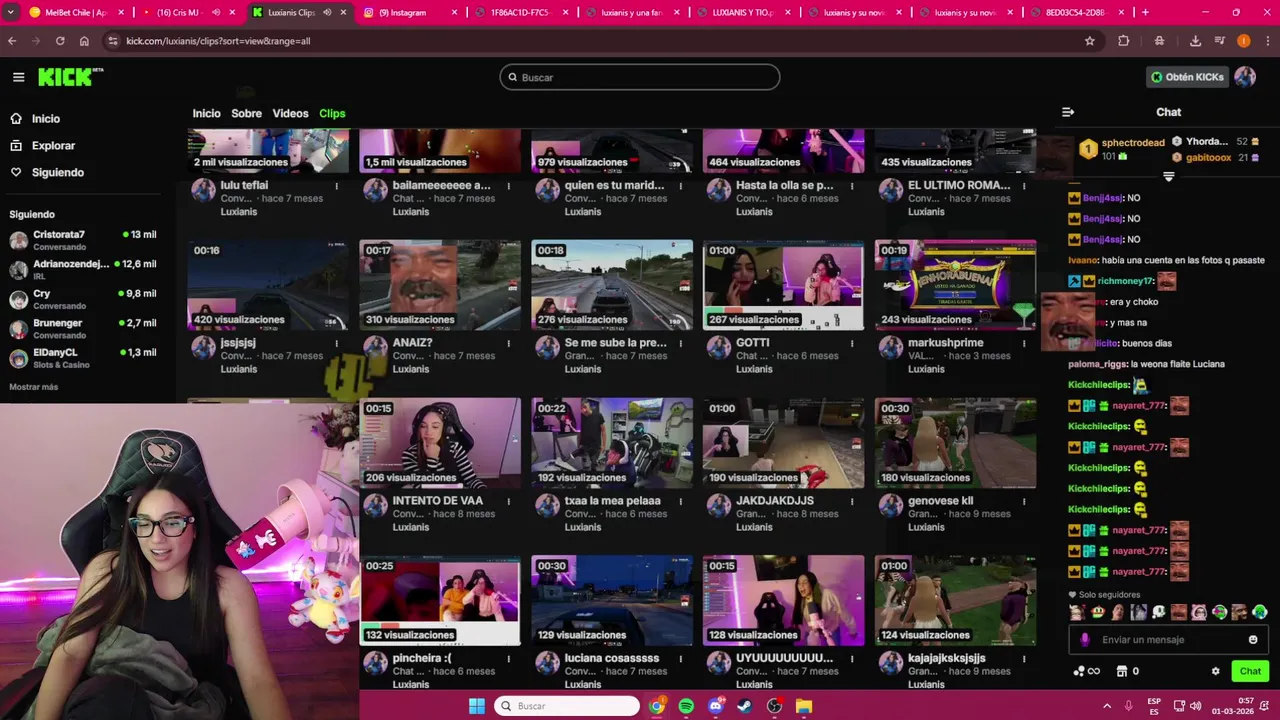Image resolution: width=1280 pixels, height=720 pixels.
Task: Click Luxianis avatar beside markushprime clip
Action: tap(891, 348)
